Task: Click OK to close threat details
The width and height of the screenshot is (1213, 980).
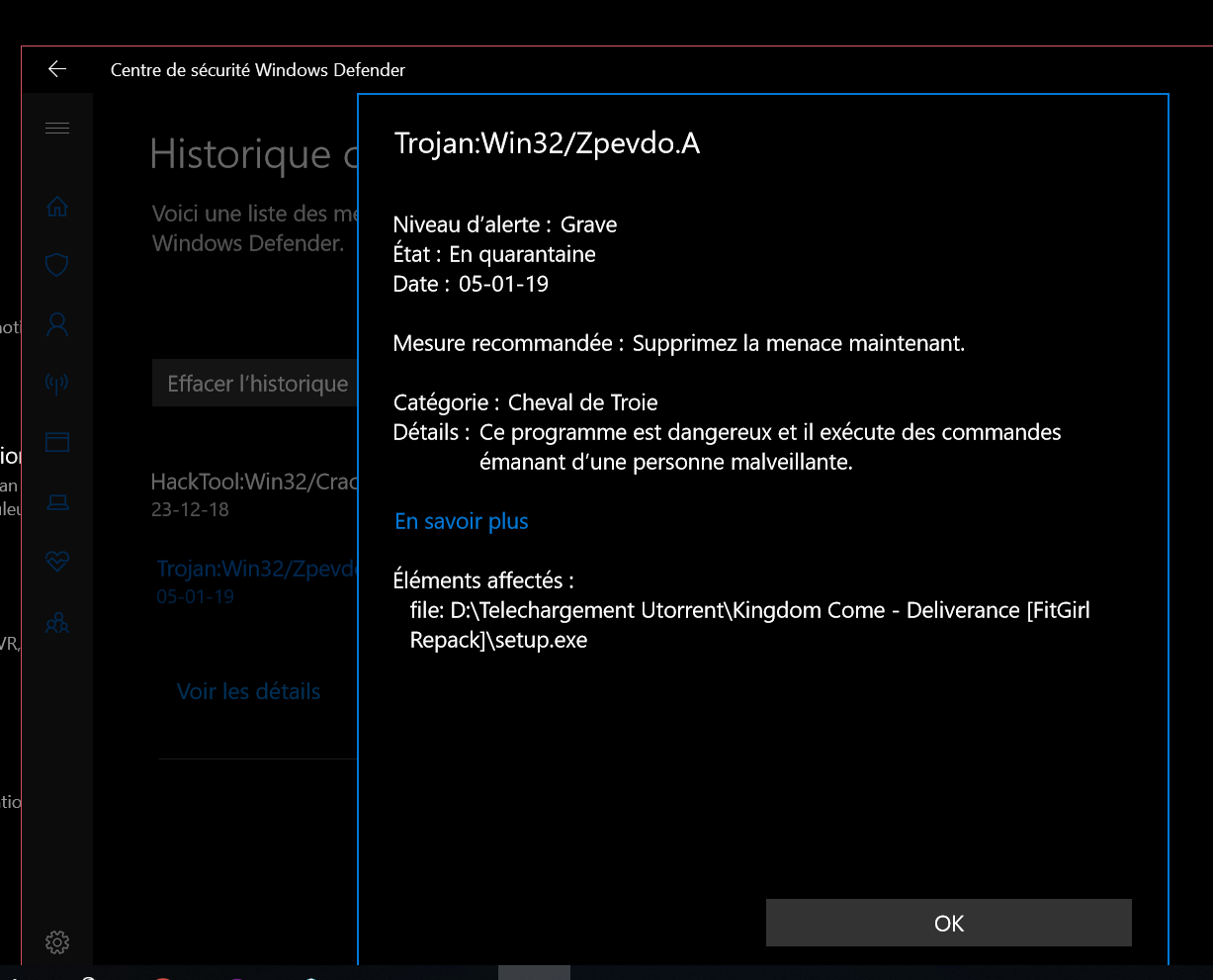Action: coord(948,923)
